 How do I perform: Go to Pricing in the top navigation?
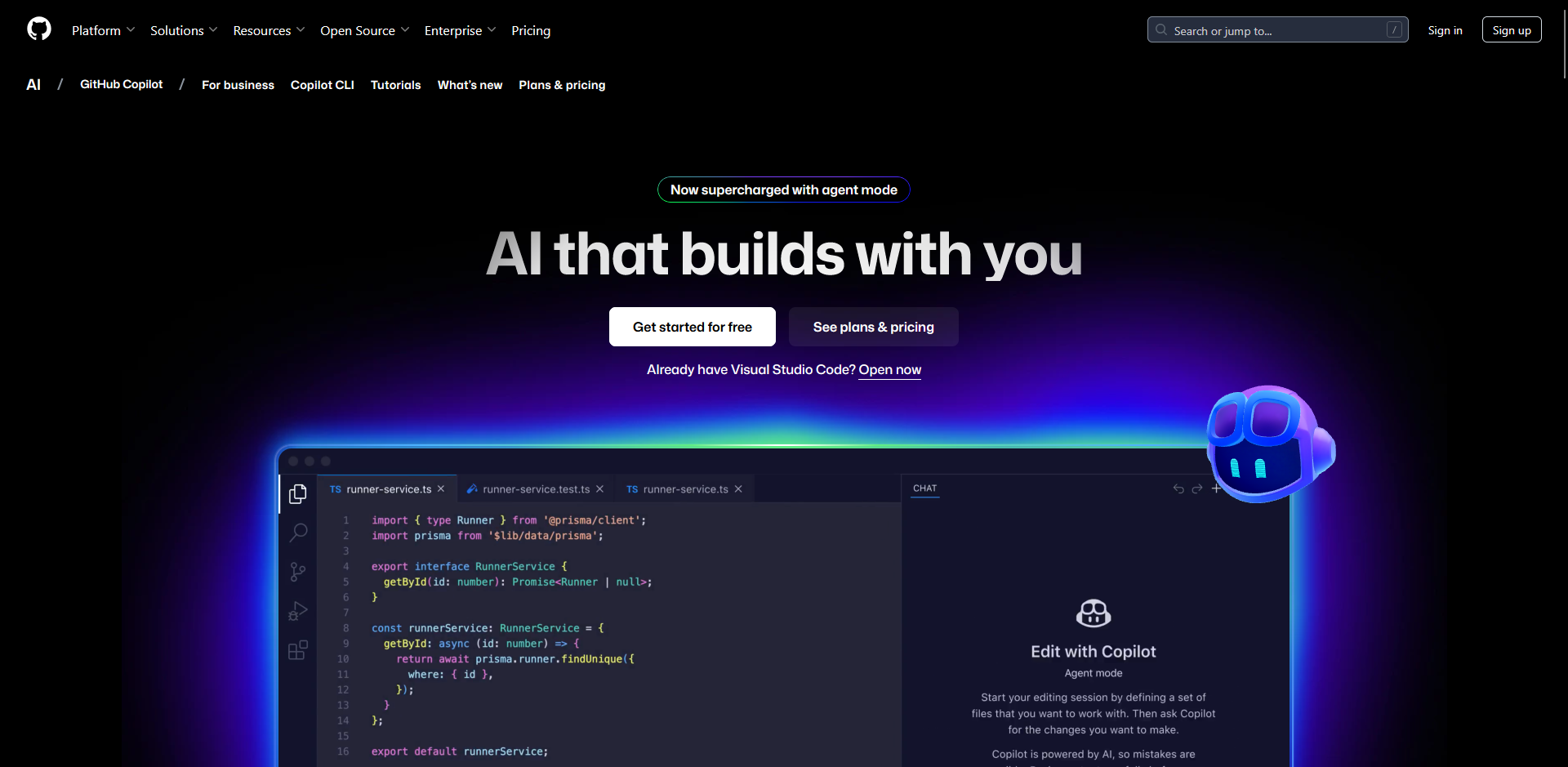click(531, 30)
